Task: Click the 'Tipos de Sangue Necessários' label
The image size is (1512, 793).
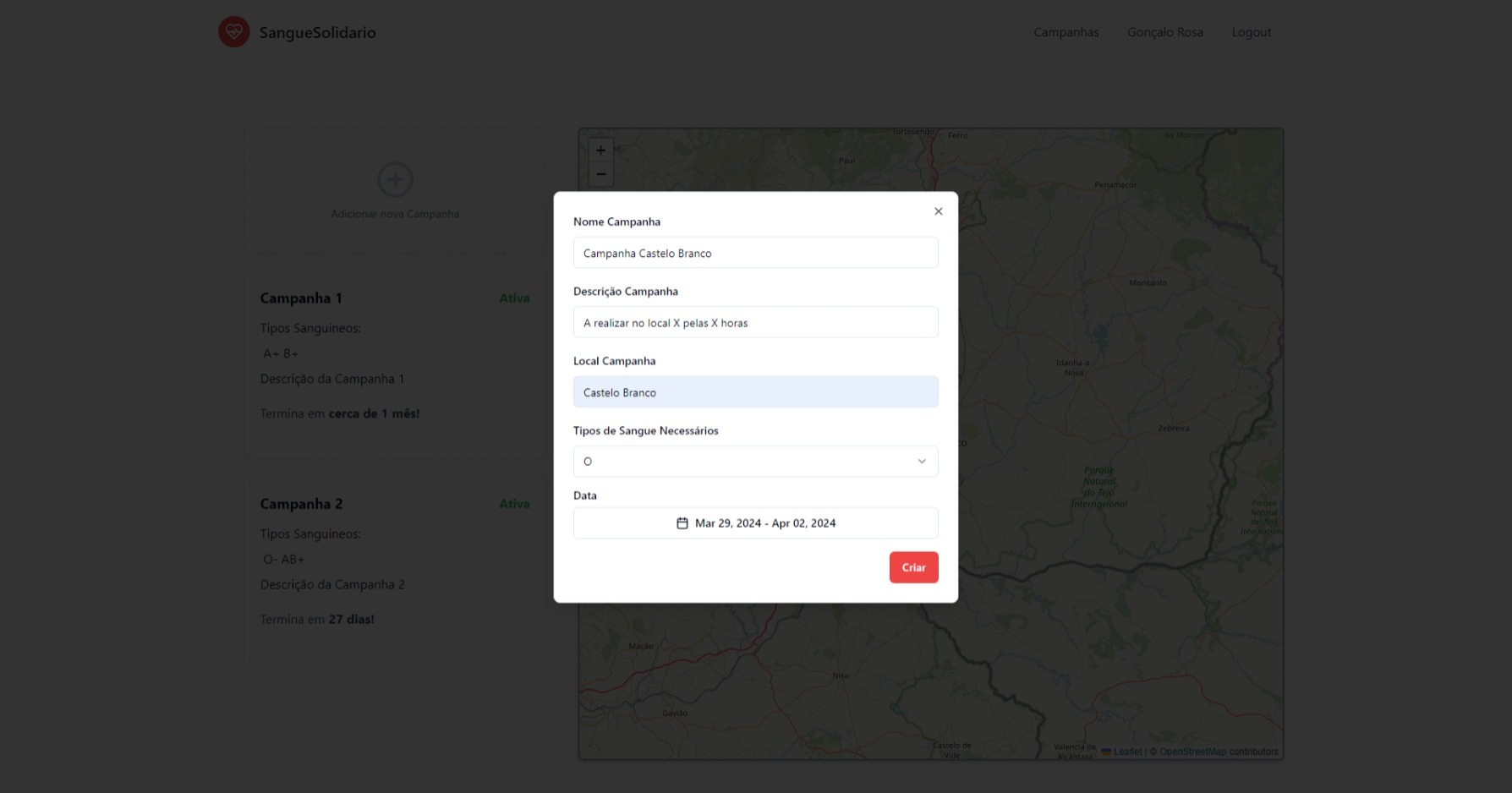Action: coord(646,430)
